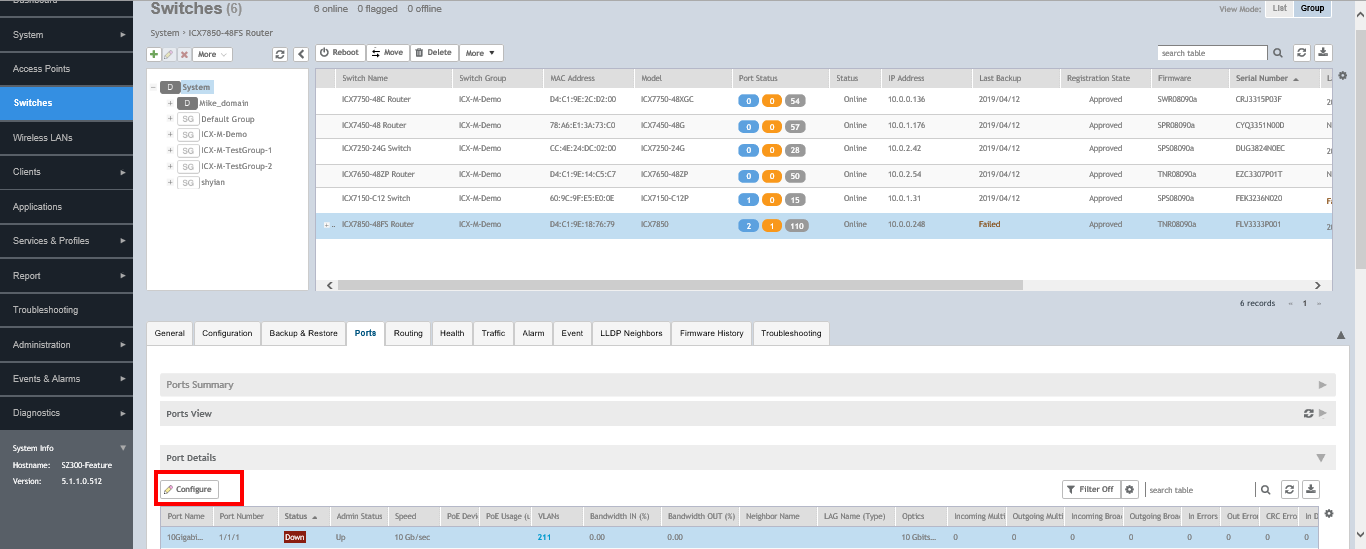Expand the ICX-M-Demo tree node
The image size is (1366, 549).
click(x=171, y=134)
